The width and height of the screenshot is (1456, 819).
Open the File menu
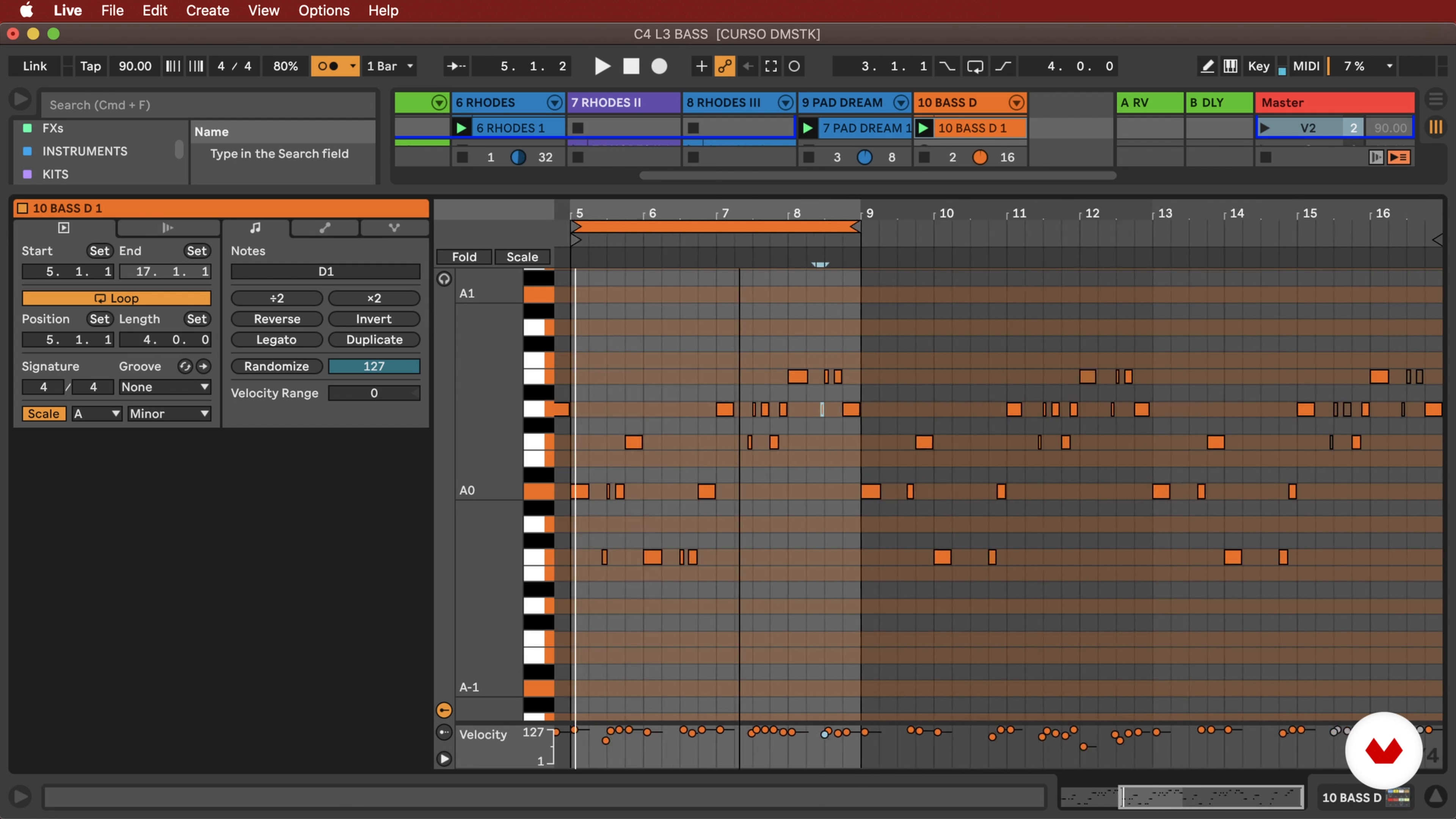pyautogui.click(x=113, y=10)
